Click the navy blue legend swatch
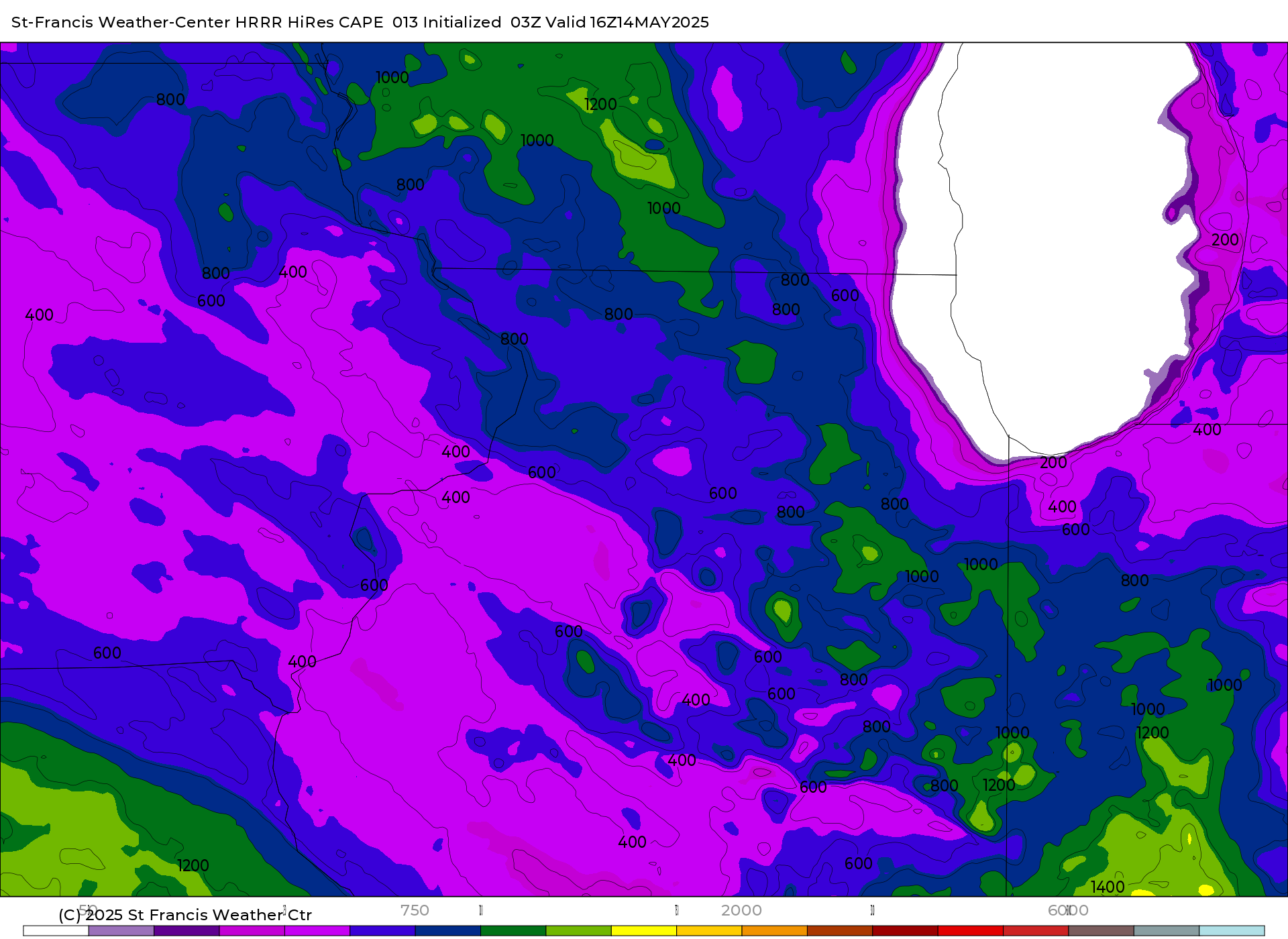The image size is (1288, 939). coord(448,931)
